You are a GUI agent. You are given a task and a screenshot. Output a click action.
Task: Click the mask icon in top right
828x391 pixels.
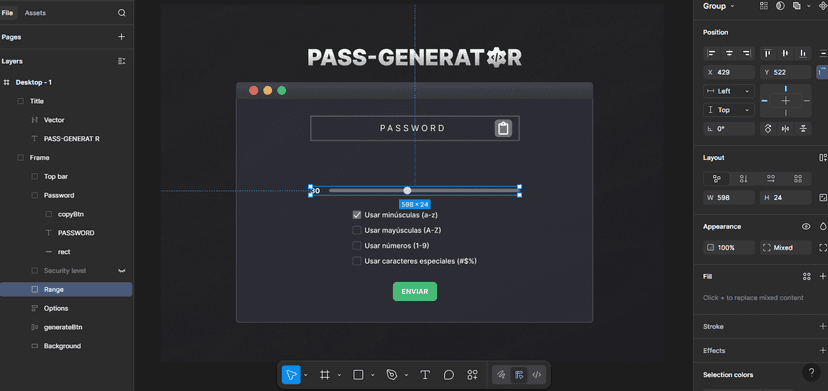pos(780,6)
